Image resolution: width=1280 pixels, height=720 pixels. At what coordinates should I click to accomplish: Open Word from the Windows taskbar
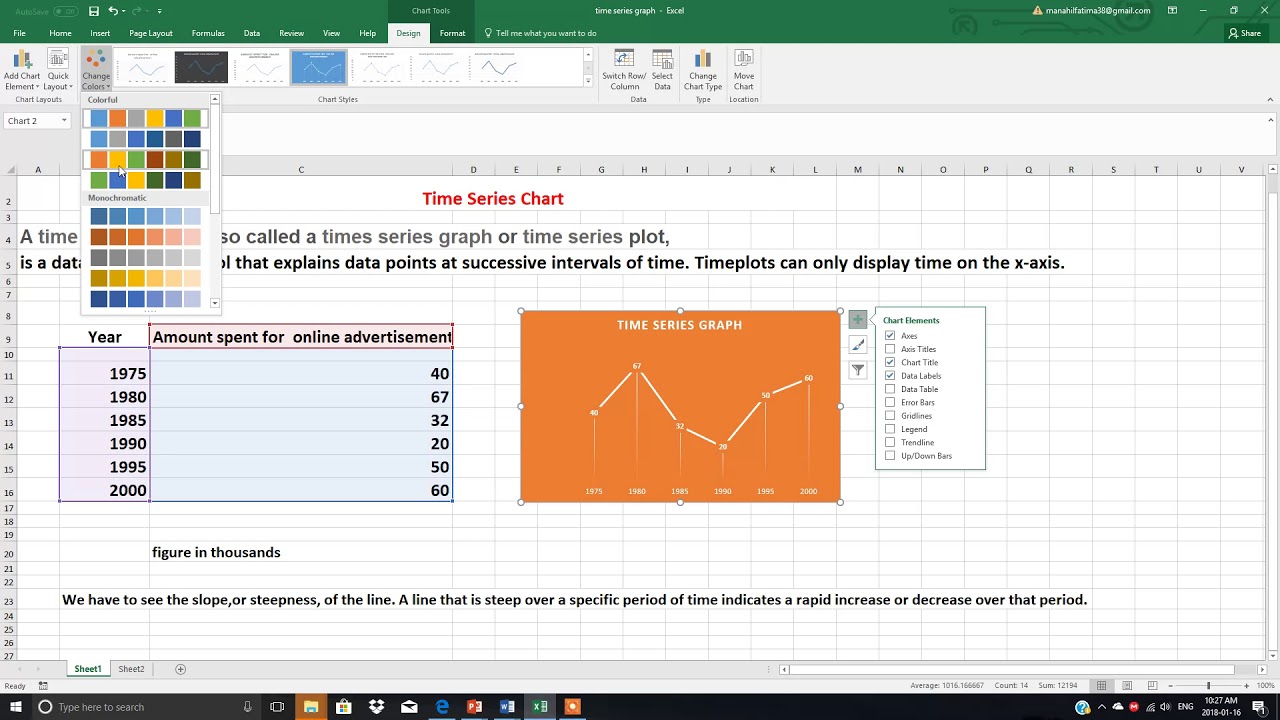pyautogui.click(x=507, y=707)
